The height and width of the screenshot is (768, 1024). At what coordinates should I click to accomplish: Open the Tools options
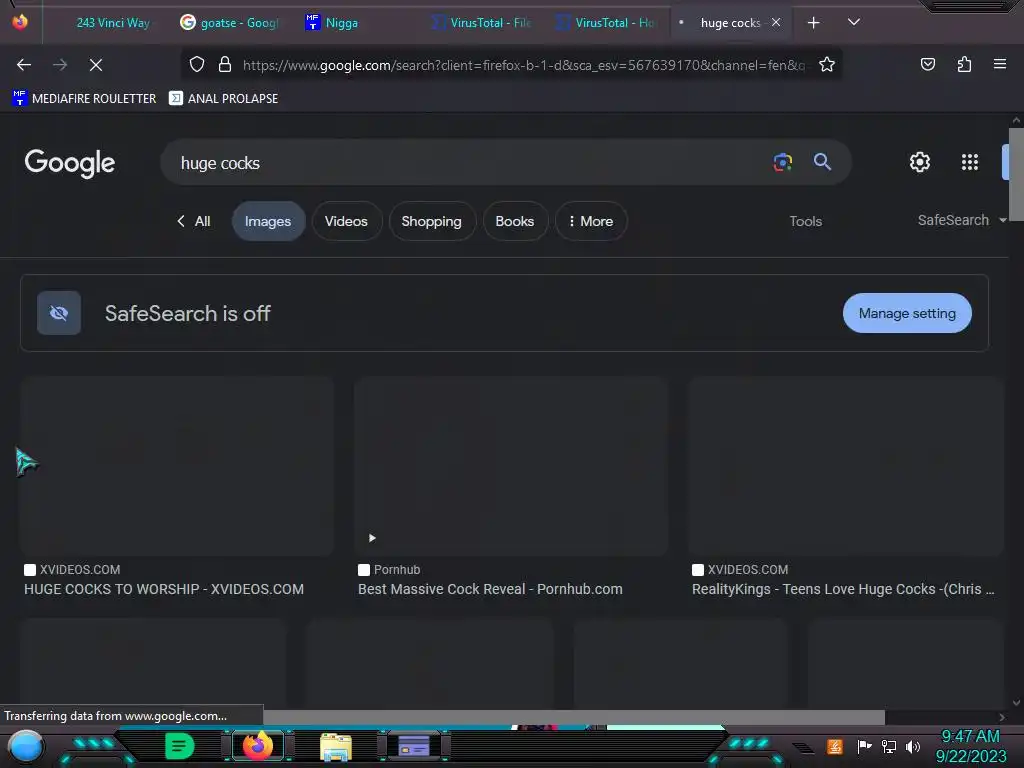805,221
